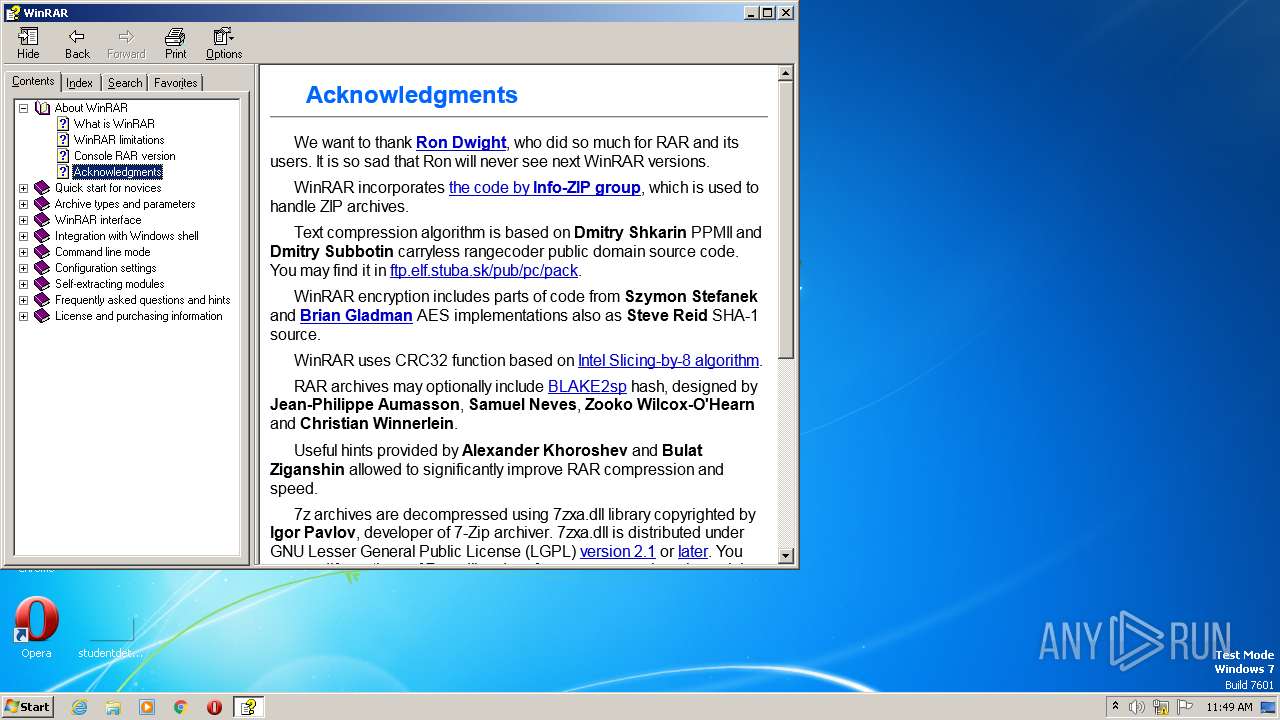Open Intel Slicing-by-8 algorithm link
This screenshot has width=1280, height=720.
point(668,361)
